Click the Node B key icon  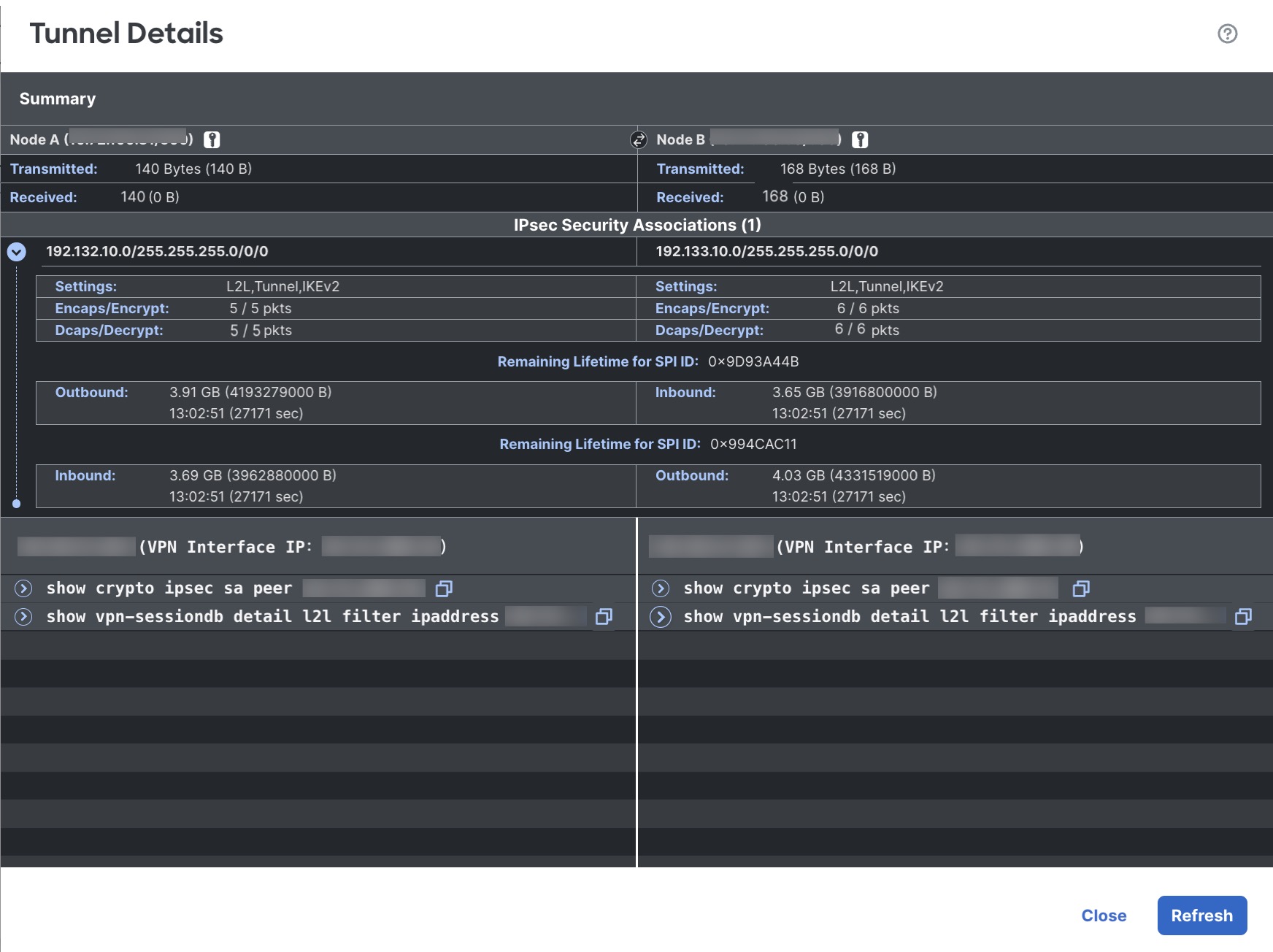[860, 139]
